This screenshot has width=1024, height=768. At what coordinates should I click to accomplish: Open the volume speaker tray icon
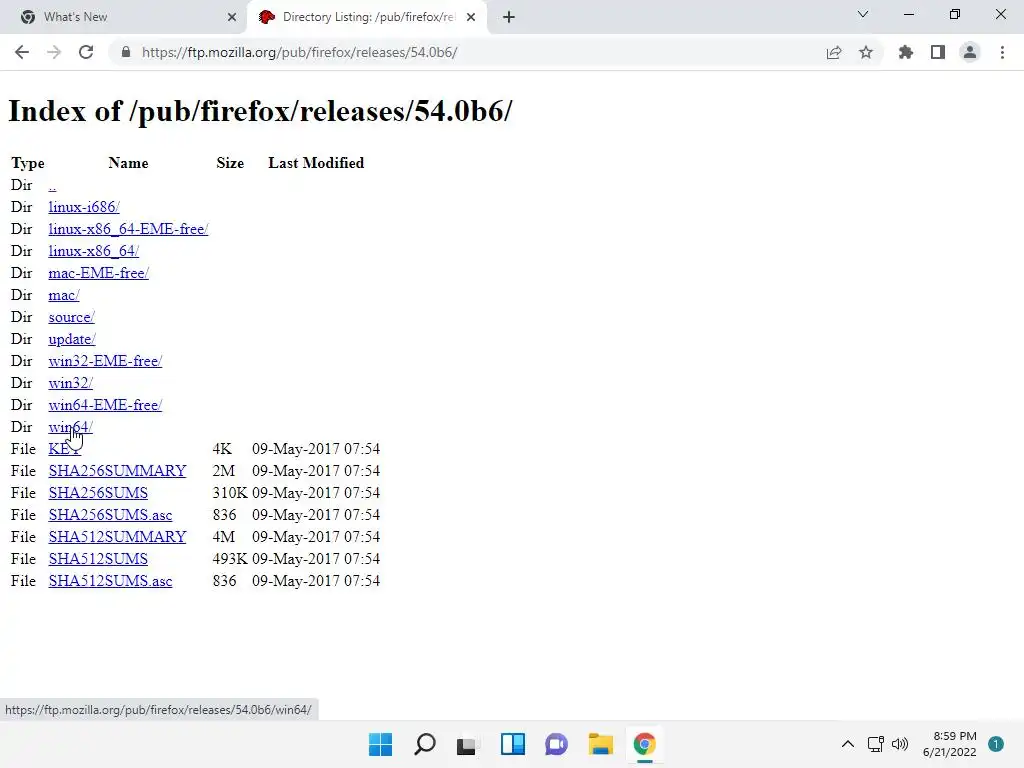(900, 744)
